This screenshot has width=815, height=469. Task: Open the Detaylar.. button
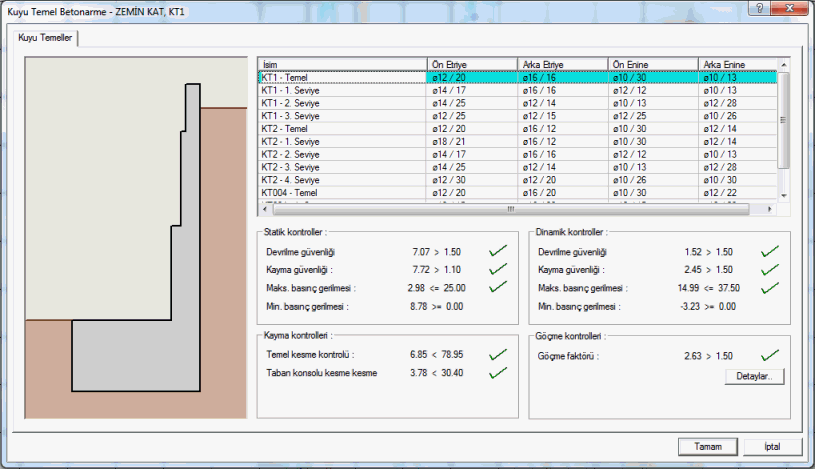[x=754, y=376]
